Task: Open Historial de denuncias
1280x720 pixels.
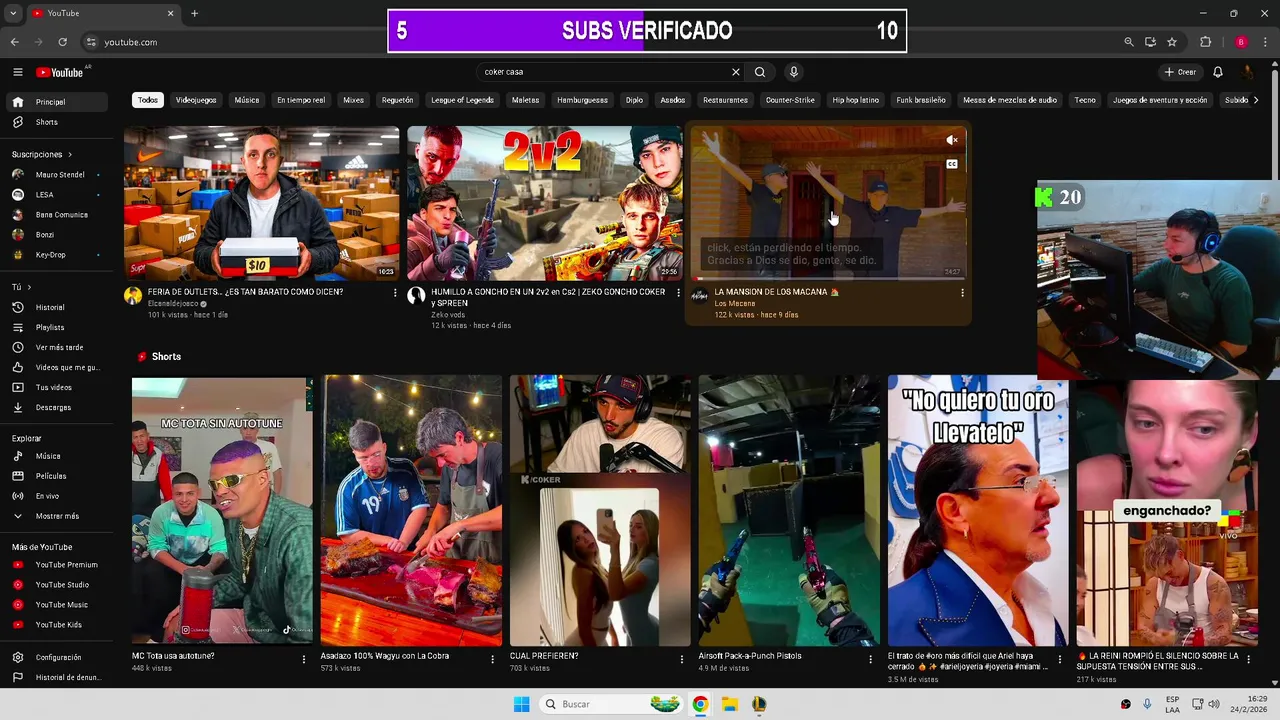Action: [x=58, y=677]
